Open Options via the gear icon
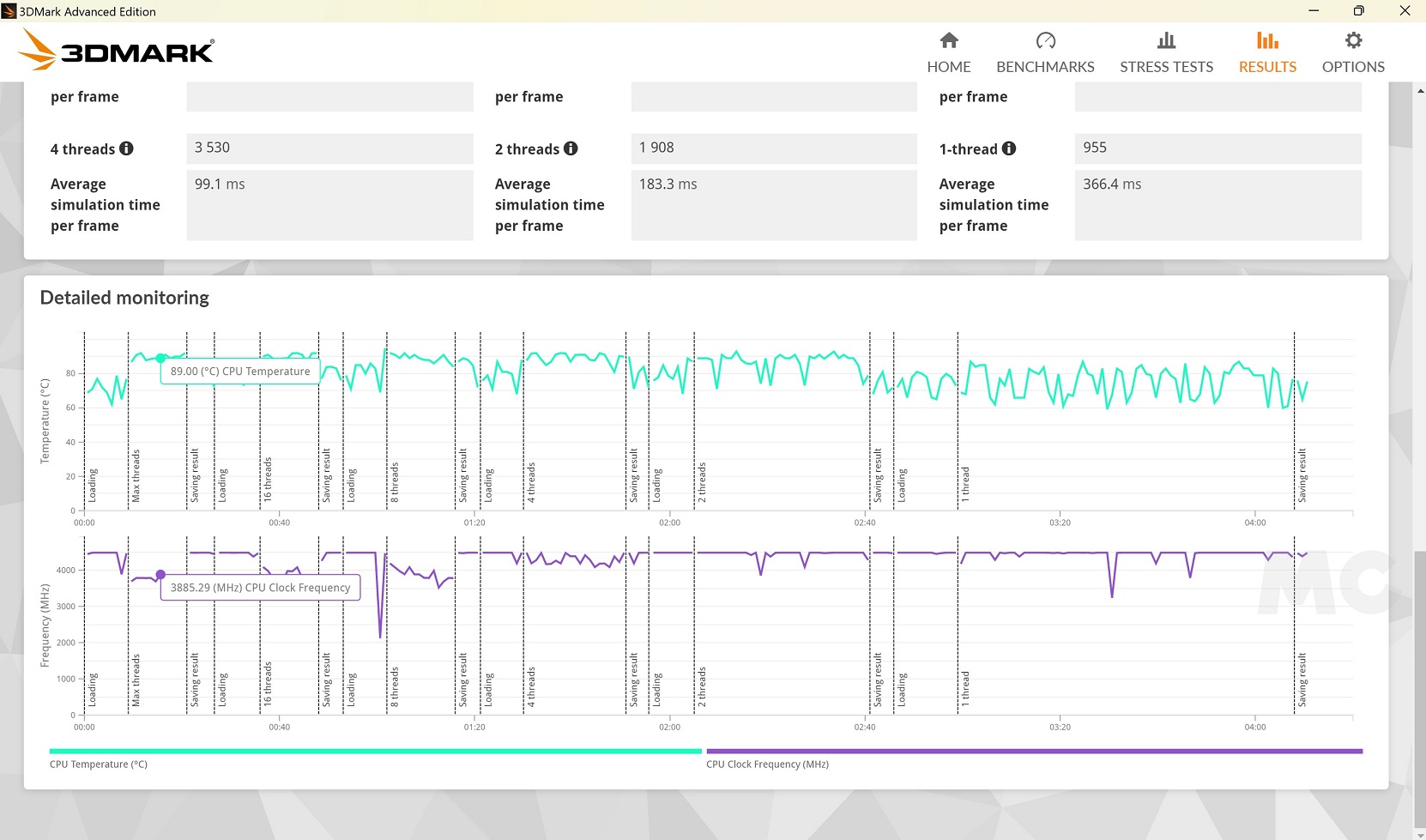This screenshot has width=1426, height=840. 1353,40
